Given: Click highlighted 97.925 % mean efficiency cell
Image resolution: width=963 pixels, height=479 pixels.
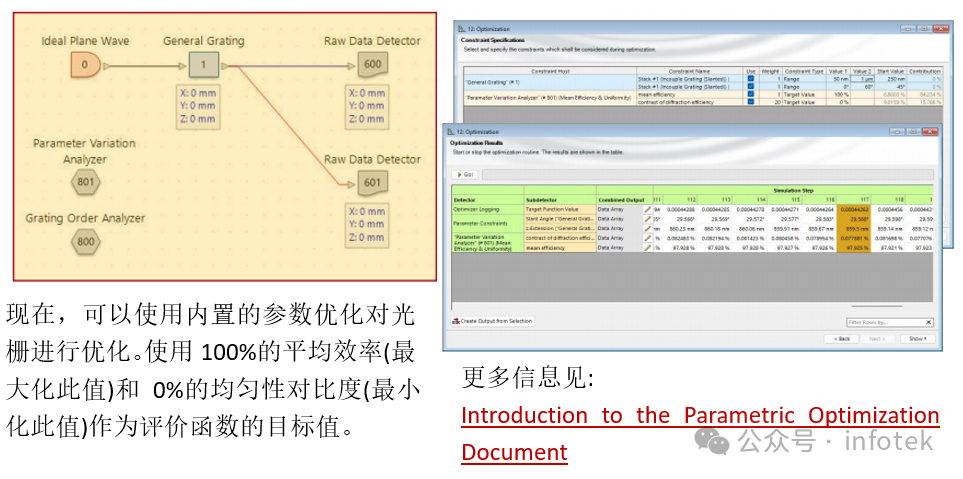Looking at the screenshot, I should 854,248.
